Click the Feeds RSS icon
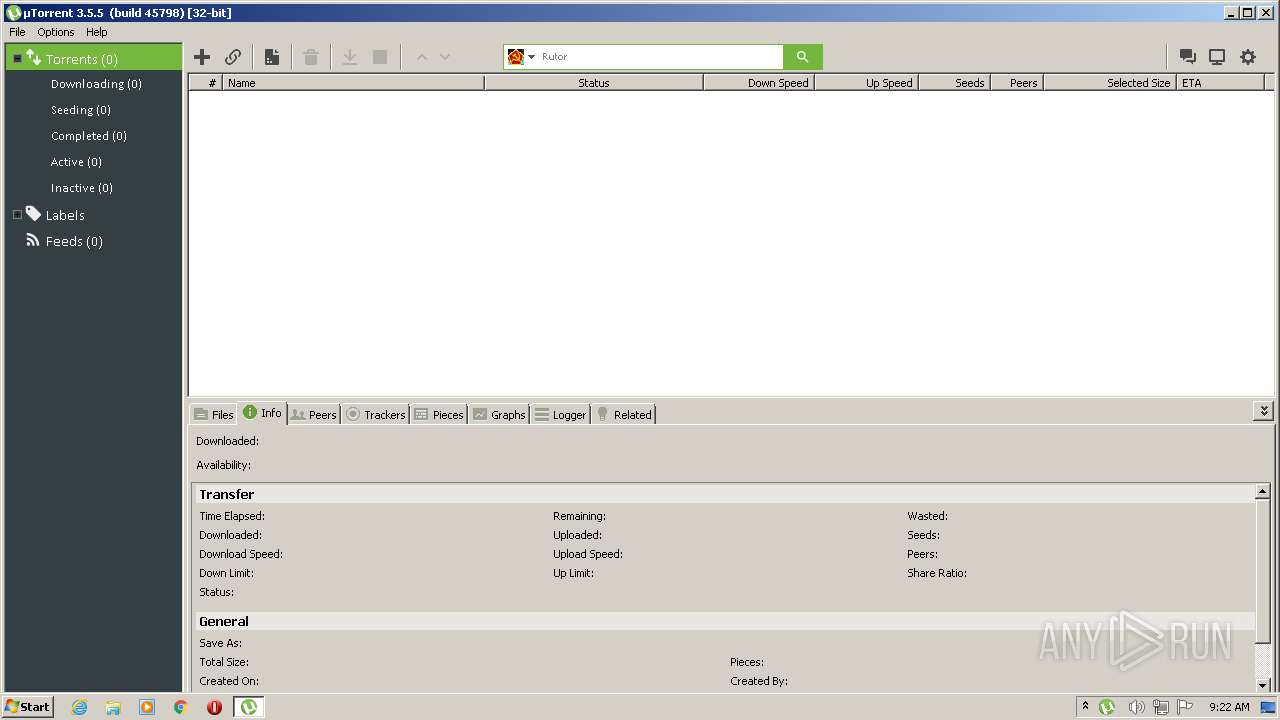 (x=33, y=240)
